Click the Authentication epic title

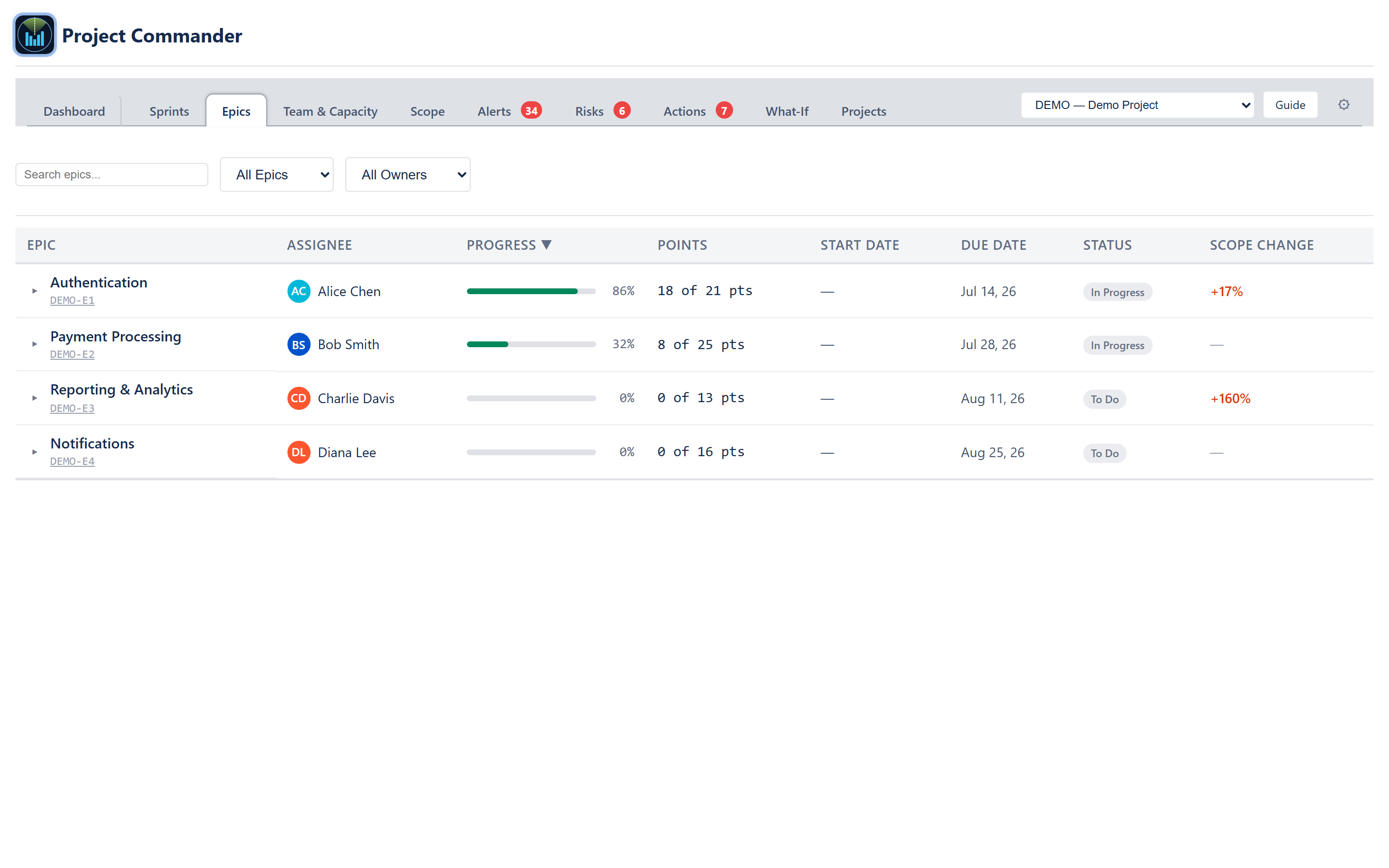99,283
